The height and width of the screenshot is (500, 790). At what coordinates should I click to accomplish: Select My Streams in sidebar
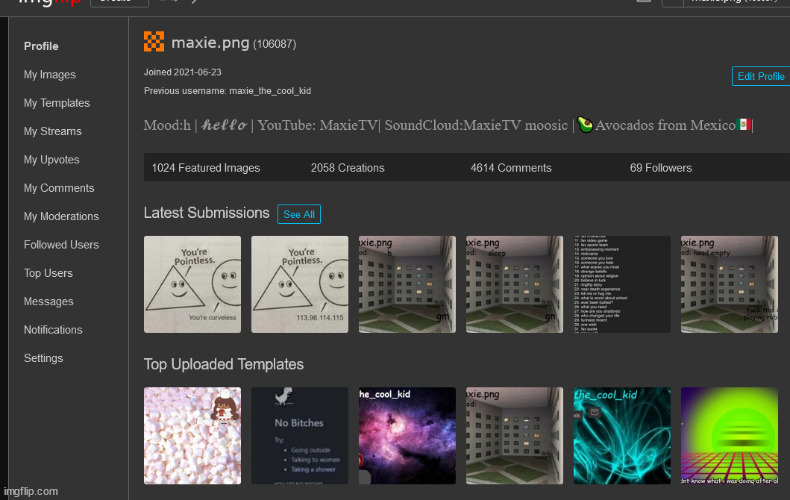[53, 131]
